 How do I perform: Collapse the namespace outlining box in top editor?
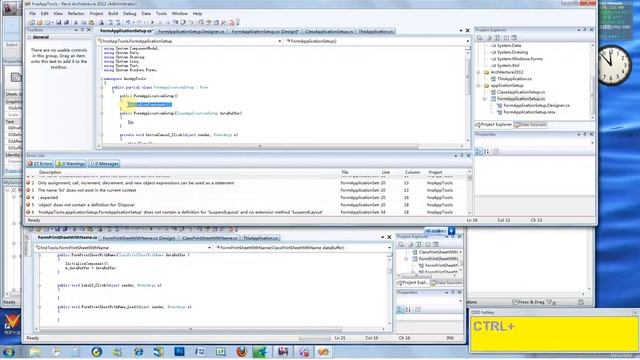click(x=102, y=78)
